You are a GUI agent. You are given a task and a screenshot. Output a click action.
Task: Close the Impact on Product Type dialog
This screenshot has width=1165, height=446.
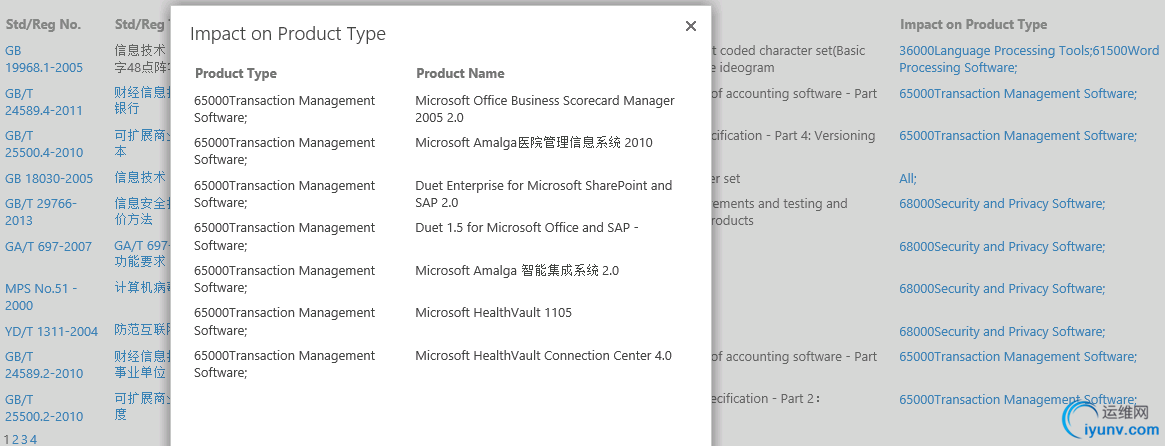pyautogui.click(x=691, y=26)
